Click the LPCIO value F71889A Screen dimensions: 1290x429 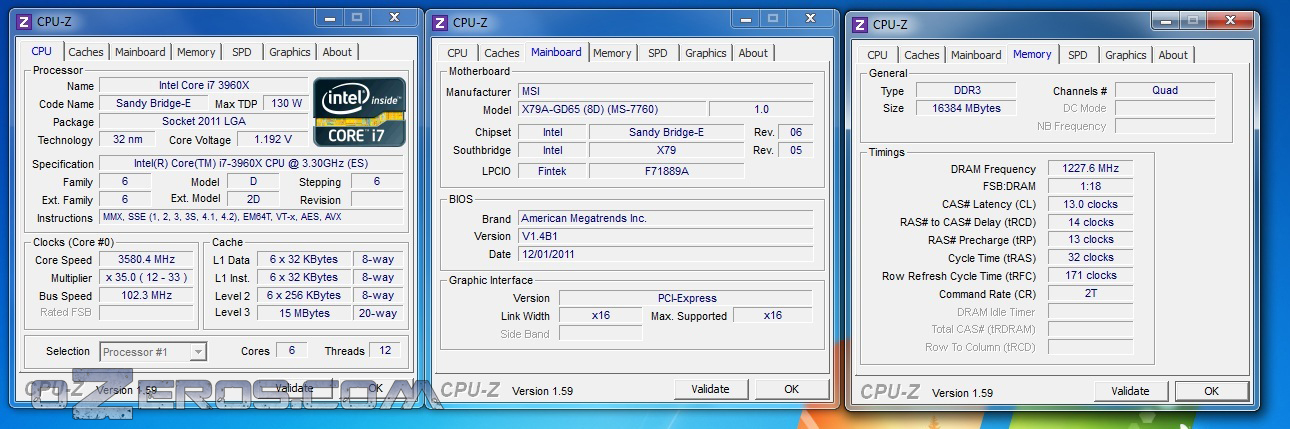[x=667, y=171]
